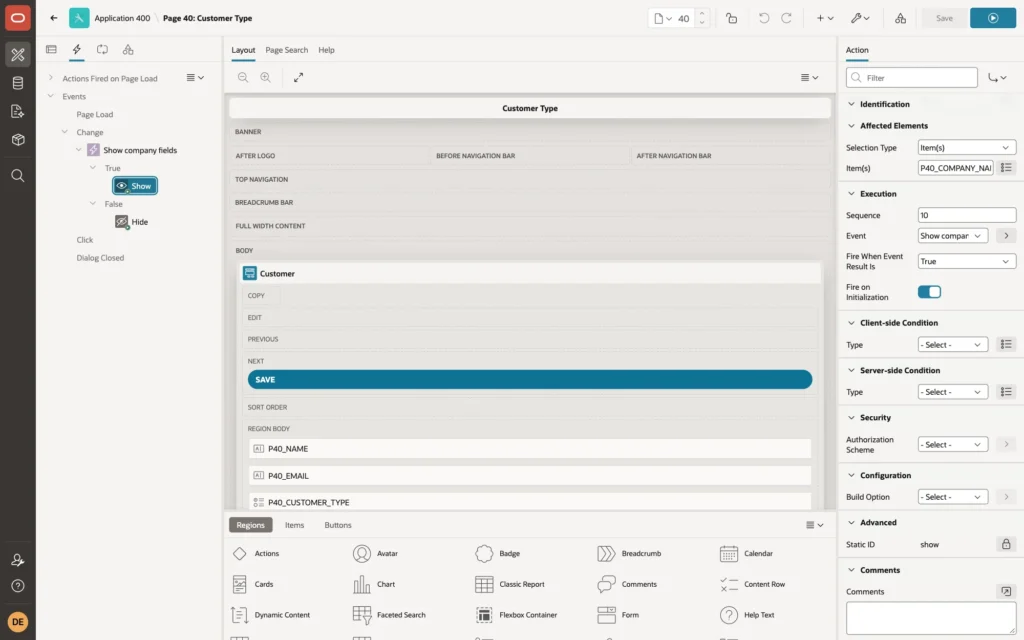Open the Comments editor popup icon
Screen dimensions: 1024x640
click(1006, 591)
